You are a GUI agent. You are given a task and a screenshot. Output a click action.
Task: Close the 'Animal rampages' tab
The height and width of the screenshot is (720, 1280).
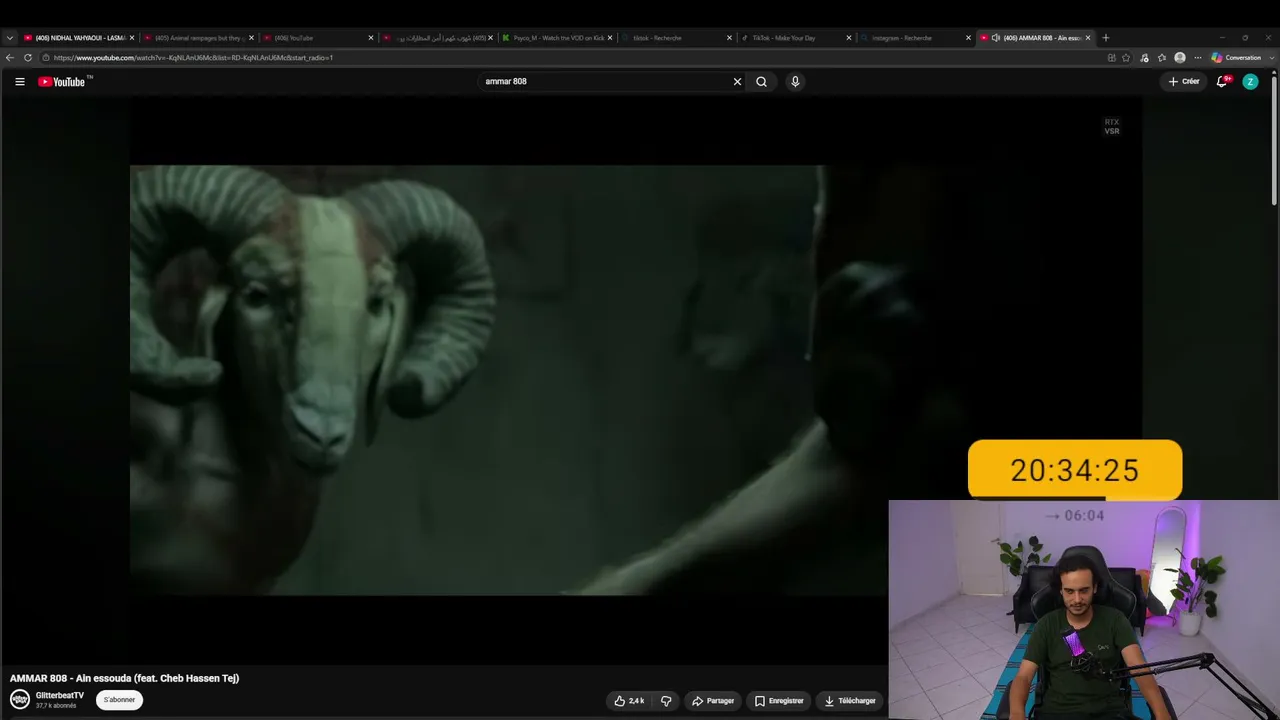[x=251, y=38]
